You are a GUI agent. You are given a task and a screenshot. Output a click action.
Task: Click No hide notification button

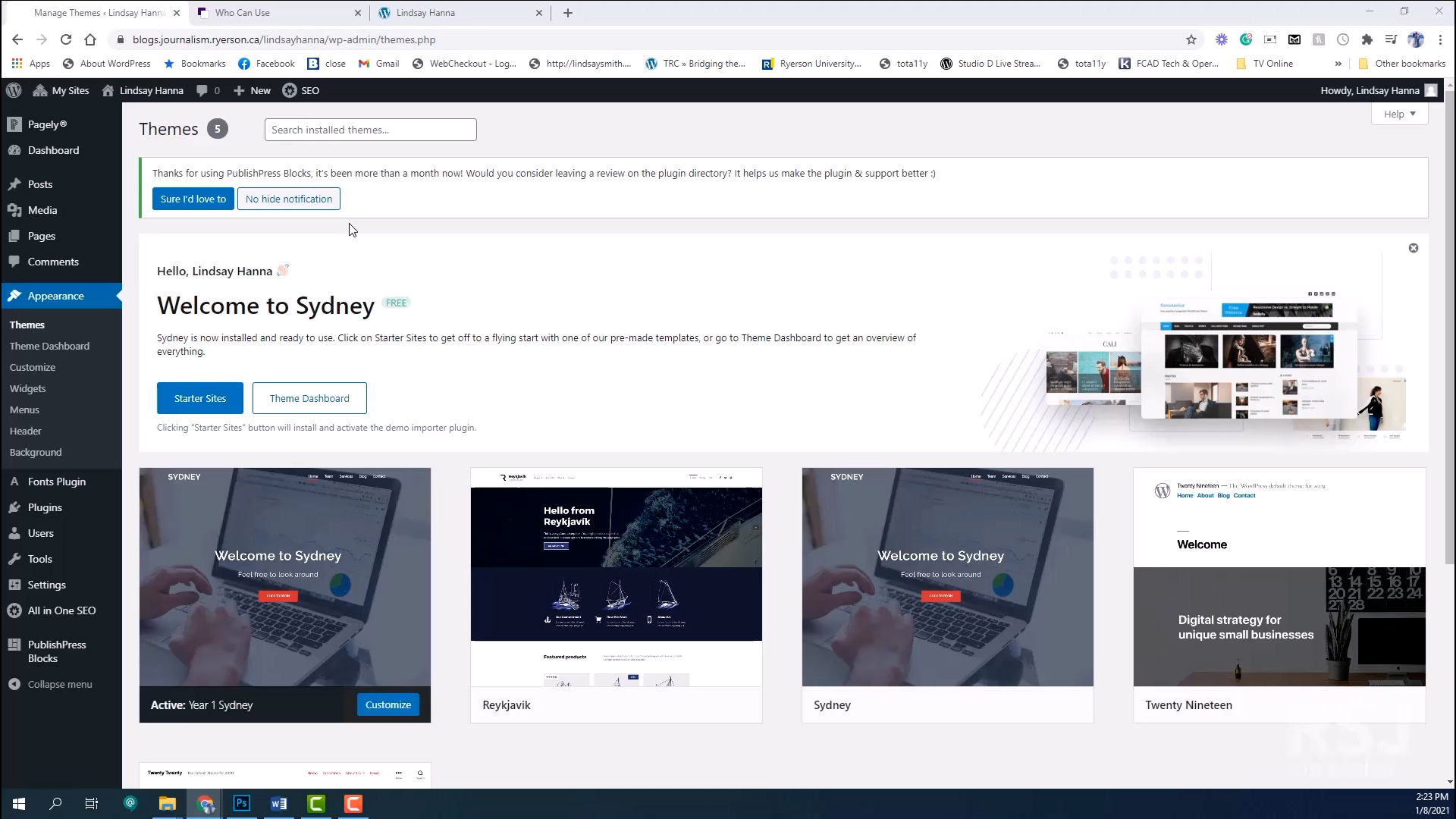point(288,199)
